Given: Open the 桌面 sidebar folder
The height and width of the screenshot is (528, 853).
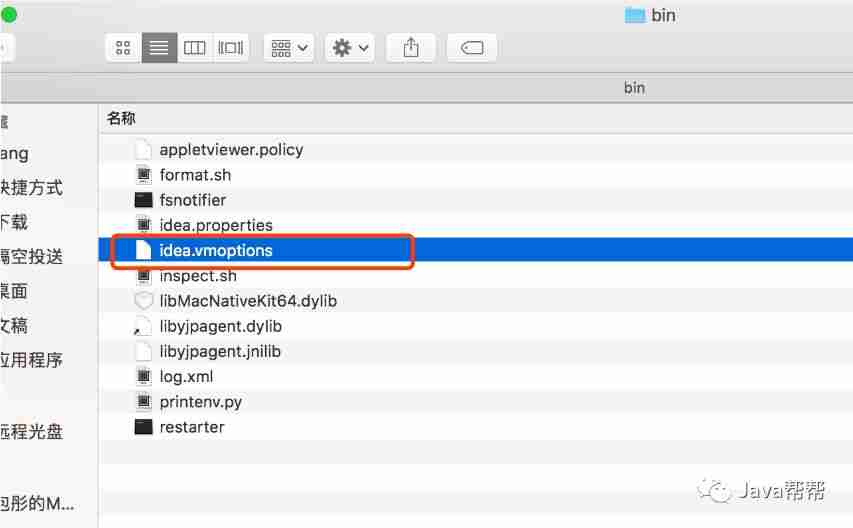Looking at the screenshot, I should coord(14,291).
